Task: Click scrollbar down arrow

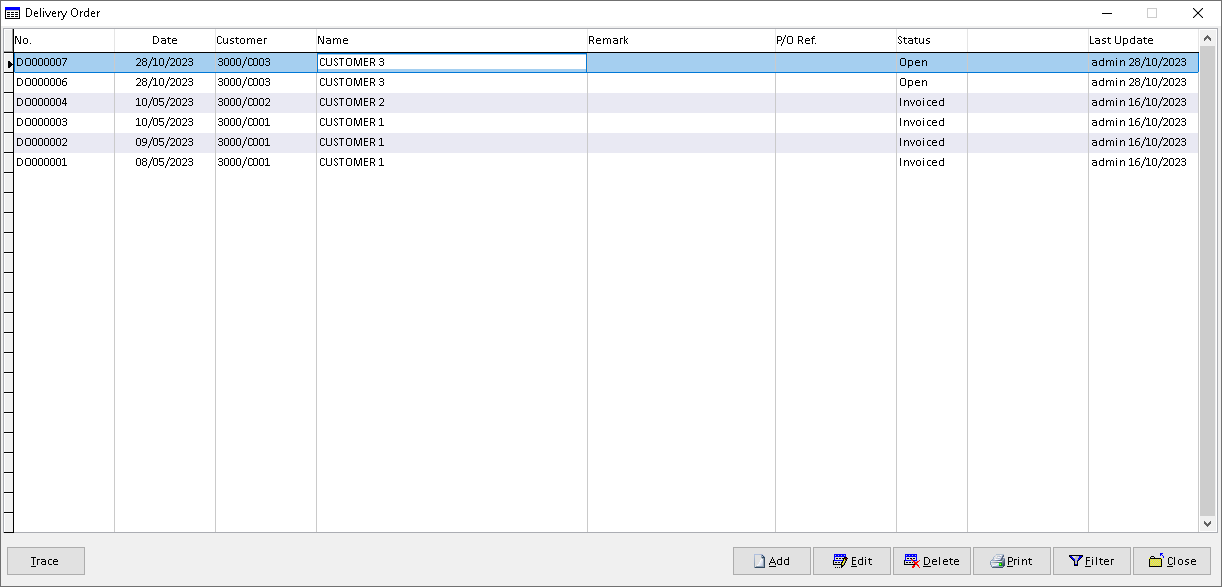Action: pyautogui.click(x=1207, y=523)
